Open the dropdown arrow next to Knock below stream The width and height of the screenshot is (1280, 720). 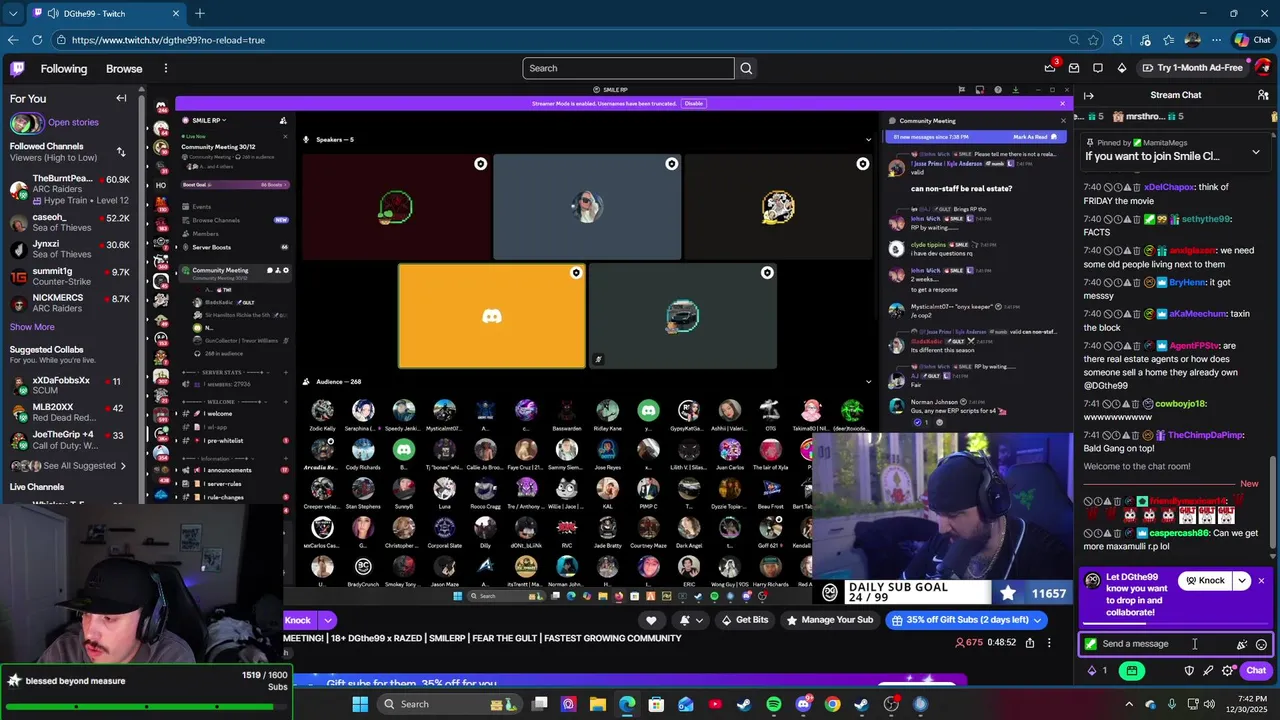(x=327, y=620)
